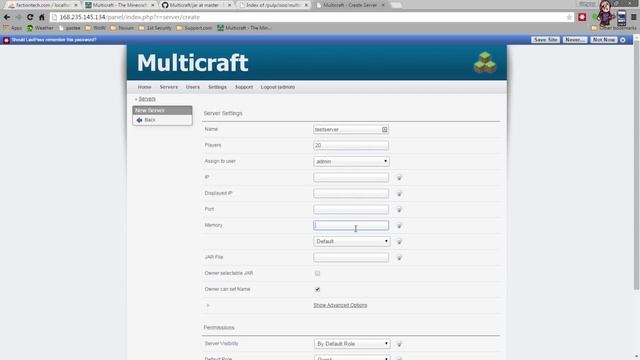Click Logout (admin) in the menu
Image resolution: width=640 pixels, height=360 pixels.
pyautogui.click(x=278, y=87)
